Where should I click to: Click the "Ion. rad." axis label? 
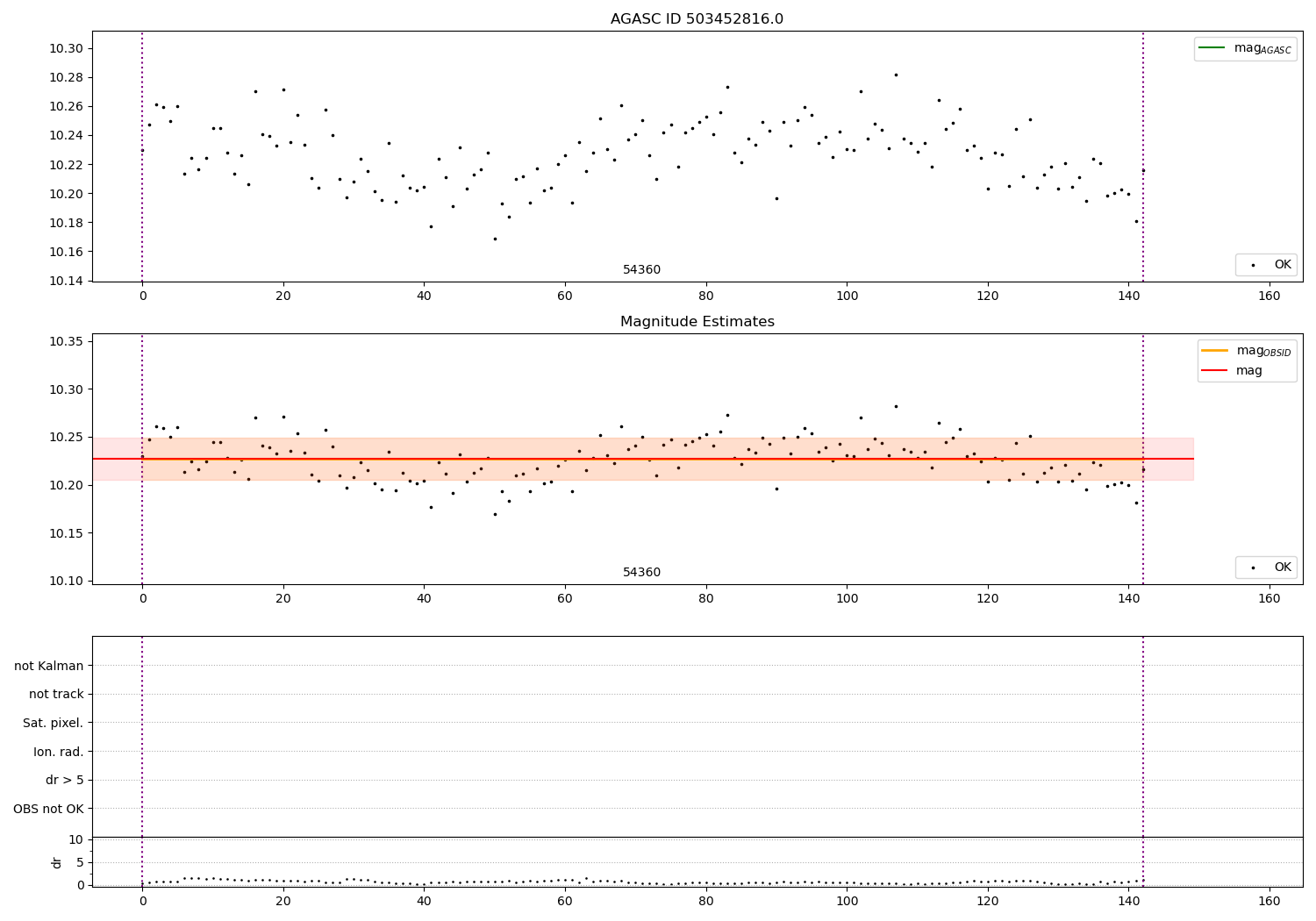click(59, 752)
